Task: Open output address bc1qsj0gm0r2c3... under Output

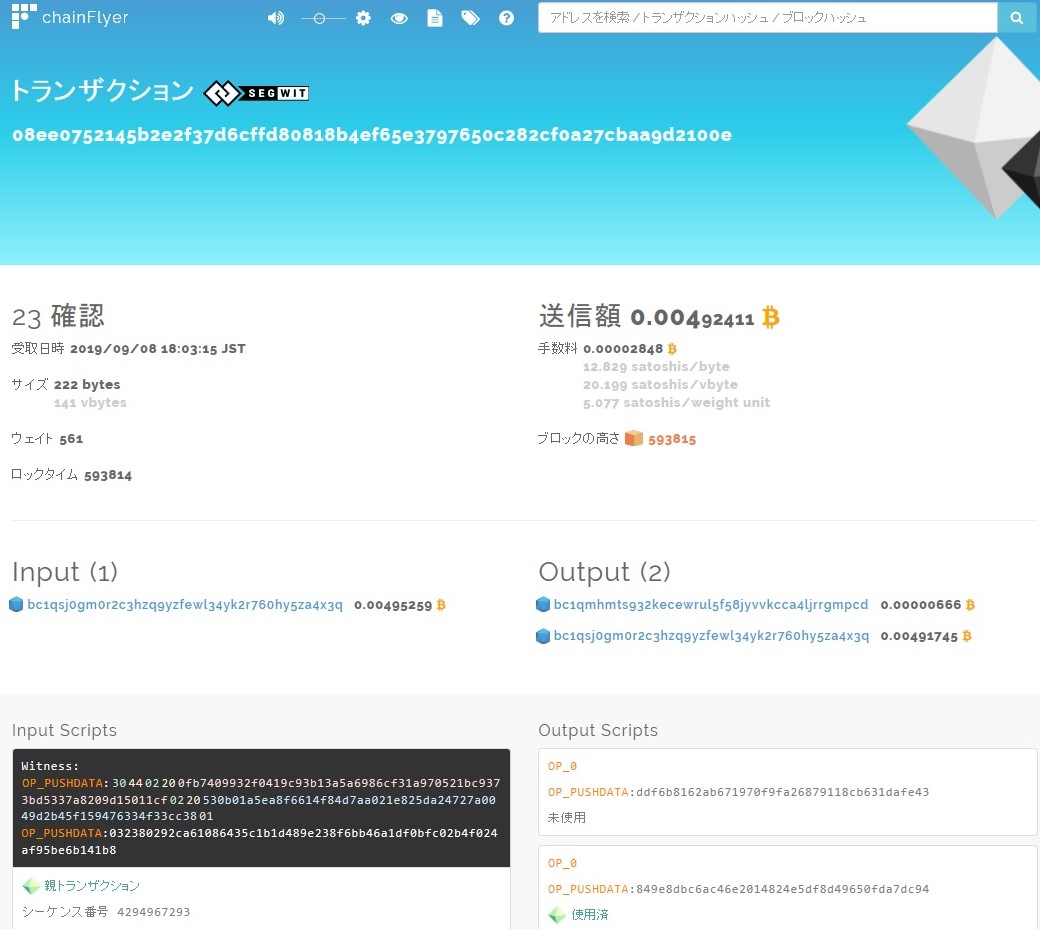Action: click(711, 635)
